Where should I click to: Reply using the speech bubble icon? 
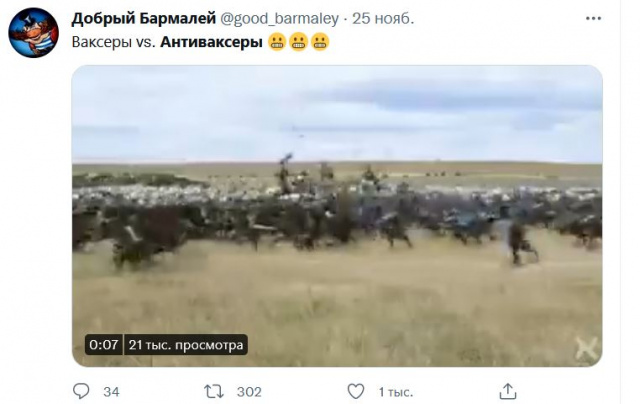point(81,391)
